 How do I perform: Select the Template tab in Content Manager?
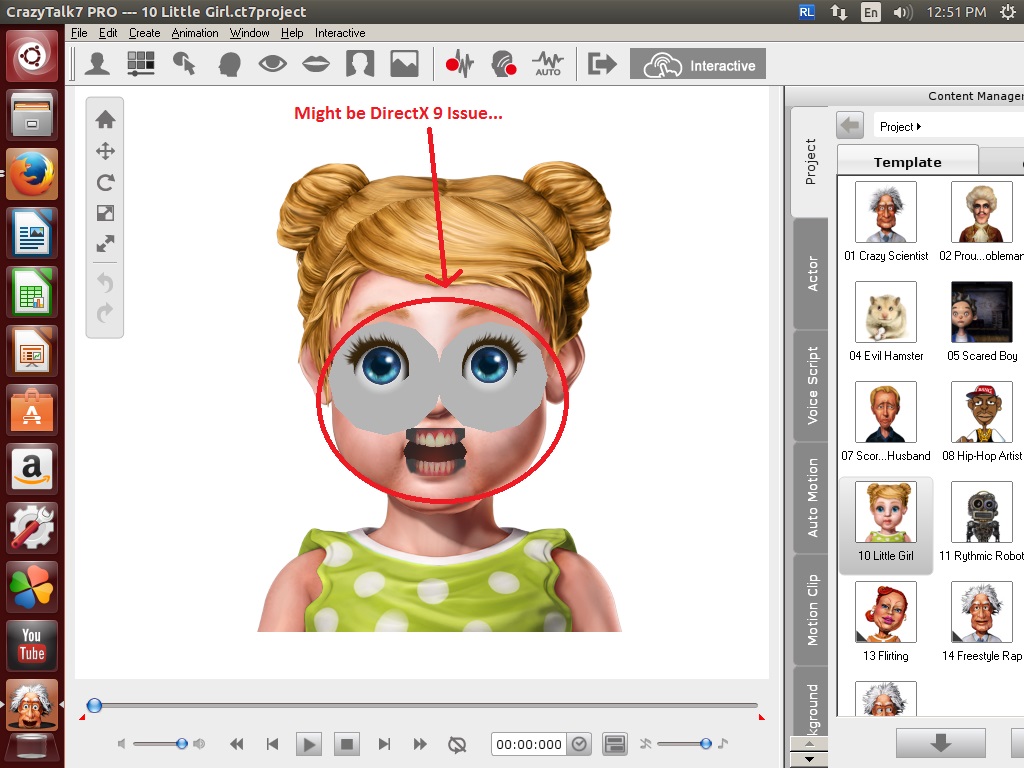[908, 161]
